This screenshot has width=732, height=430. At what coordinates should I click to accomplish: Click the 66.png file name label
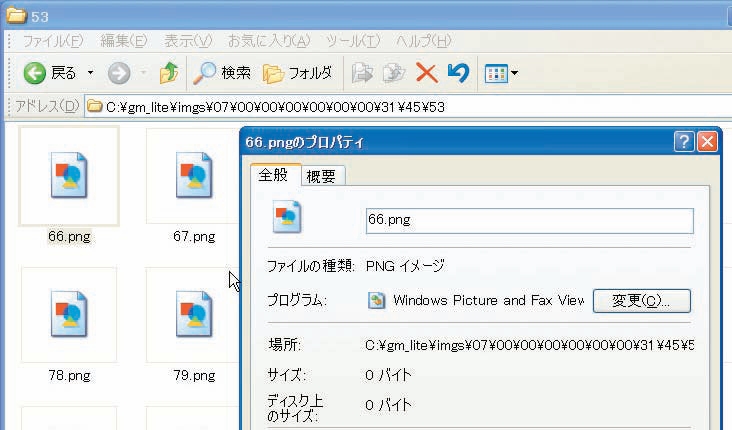(69, 237)
